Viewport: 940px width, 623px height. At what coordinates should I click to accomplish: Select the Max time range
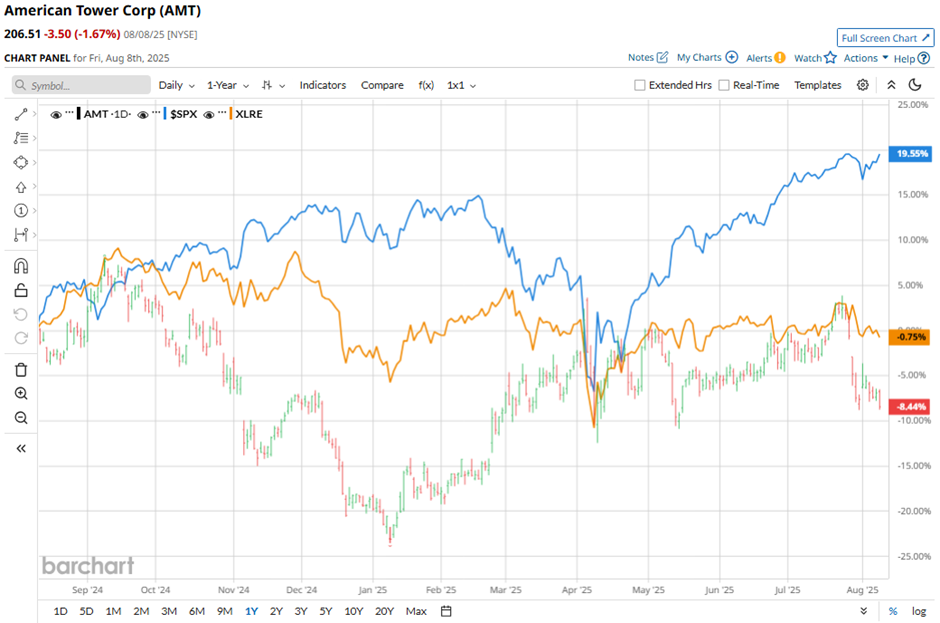coord(416,611)
